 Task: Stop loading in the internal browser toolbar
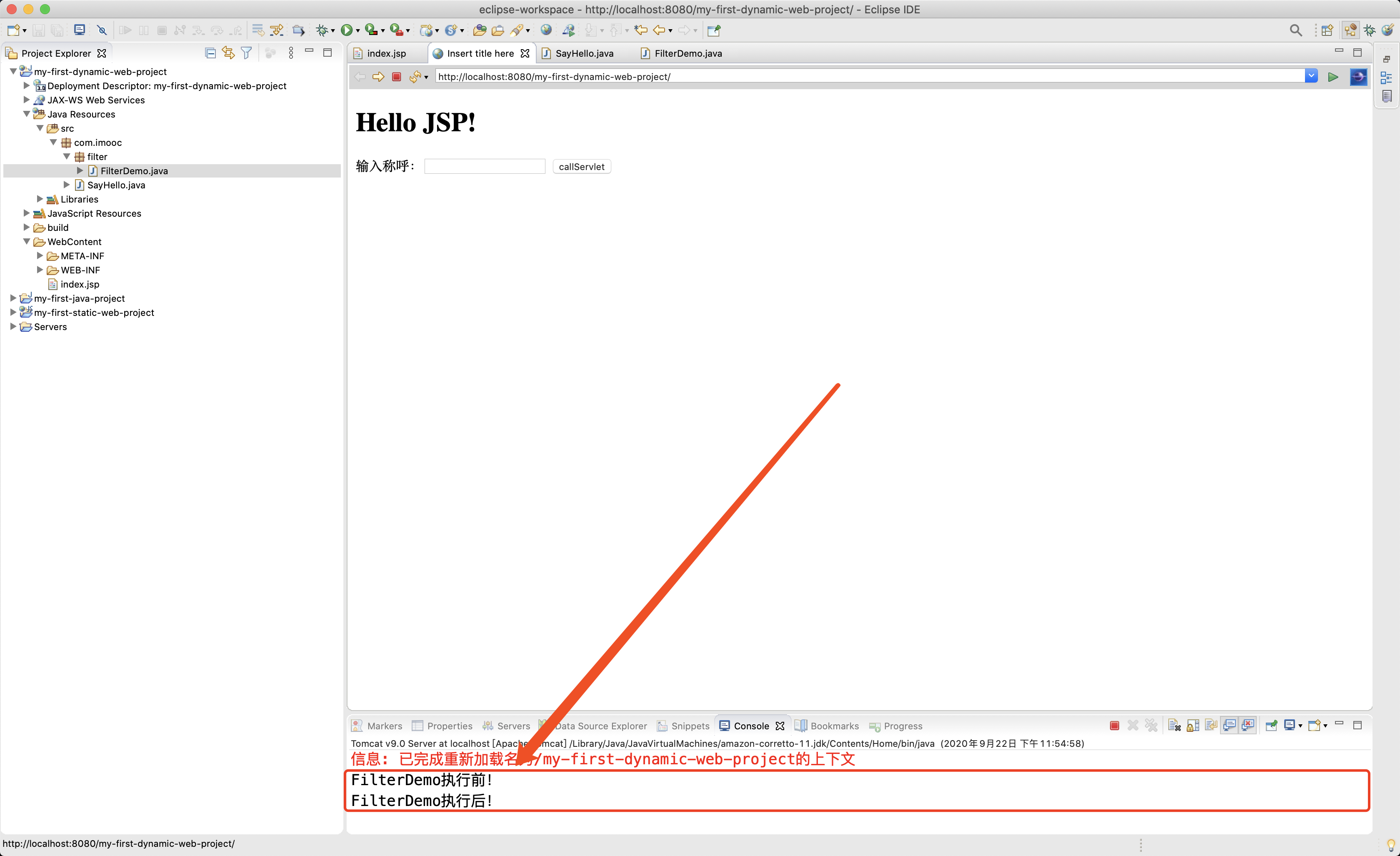397,77
